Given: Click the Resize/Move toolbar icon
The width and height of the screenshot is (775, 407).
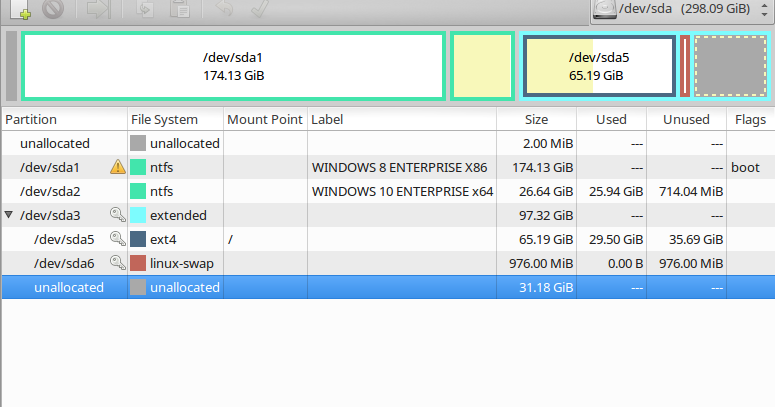Looking at the screenshot, I should tap(98, 12).
